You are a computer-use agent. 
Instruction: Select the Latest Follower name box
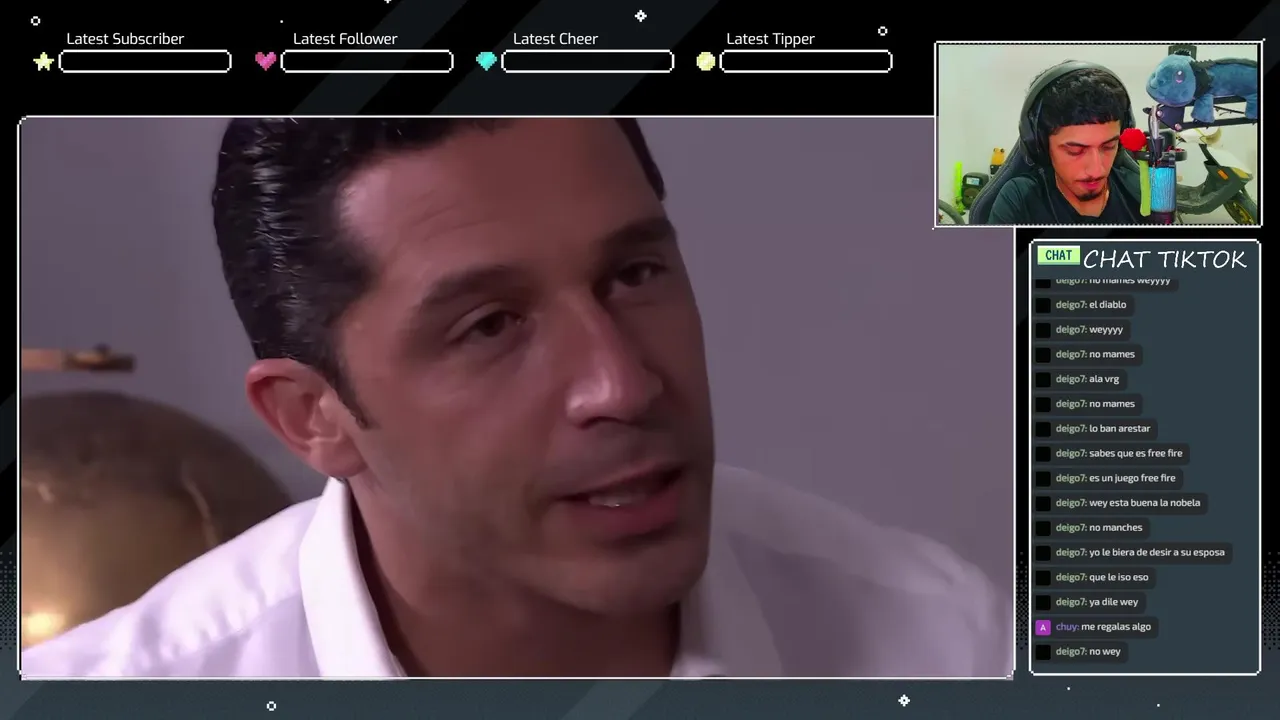coord(367,62)
